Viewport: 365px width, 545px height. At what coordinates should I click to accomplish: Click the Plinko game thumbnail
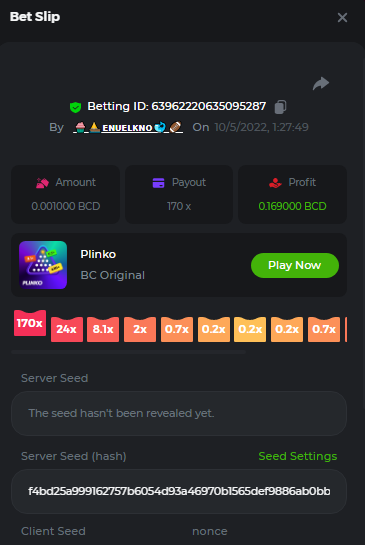[x=43, y=265]
